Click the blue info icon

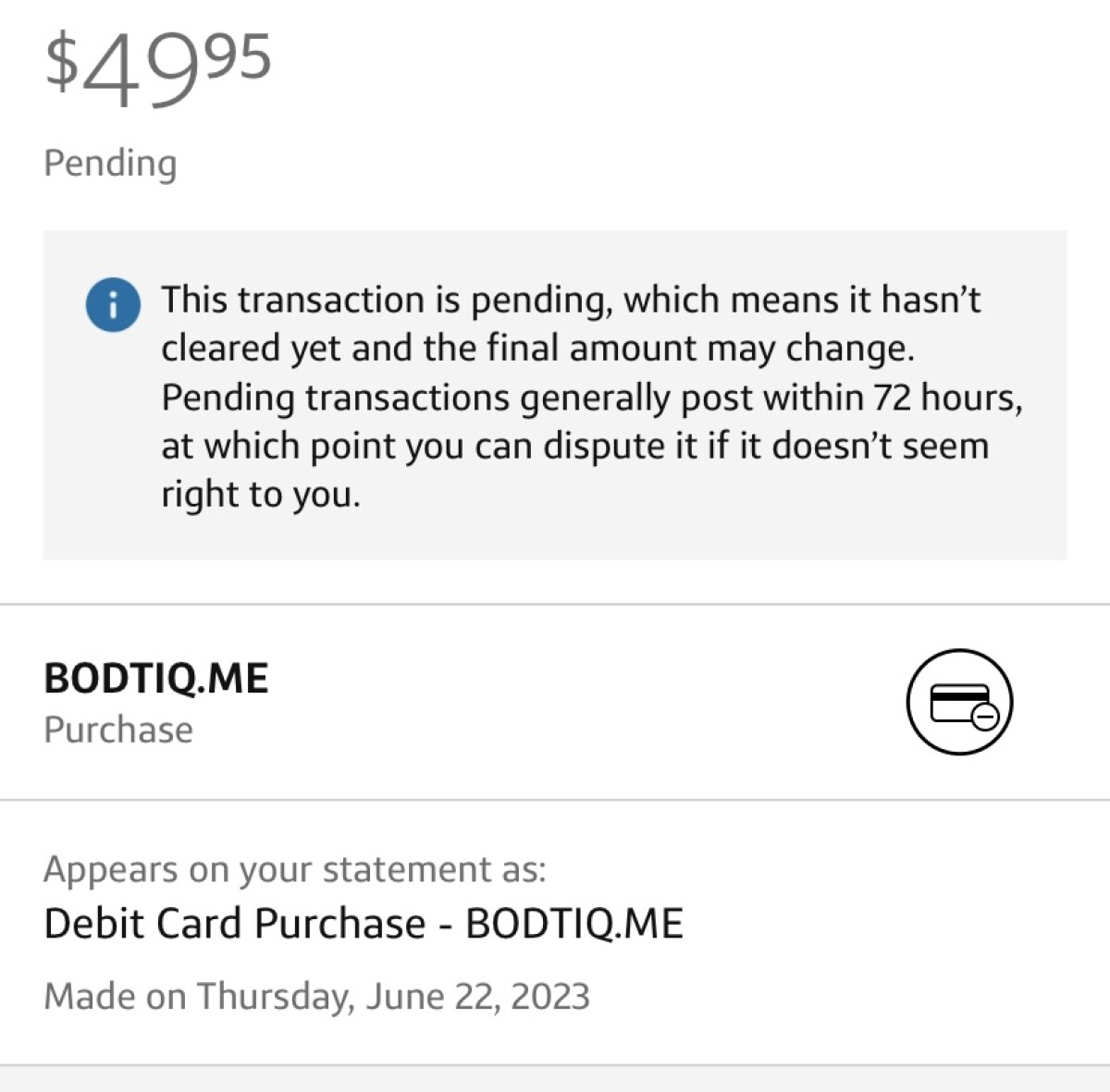113,304
